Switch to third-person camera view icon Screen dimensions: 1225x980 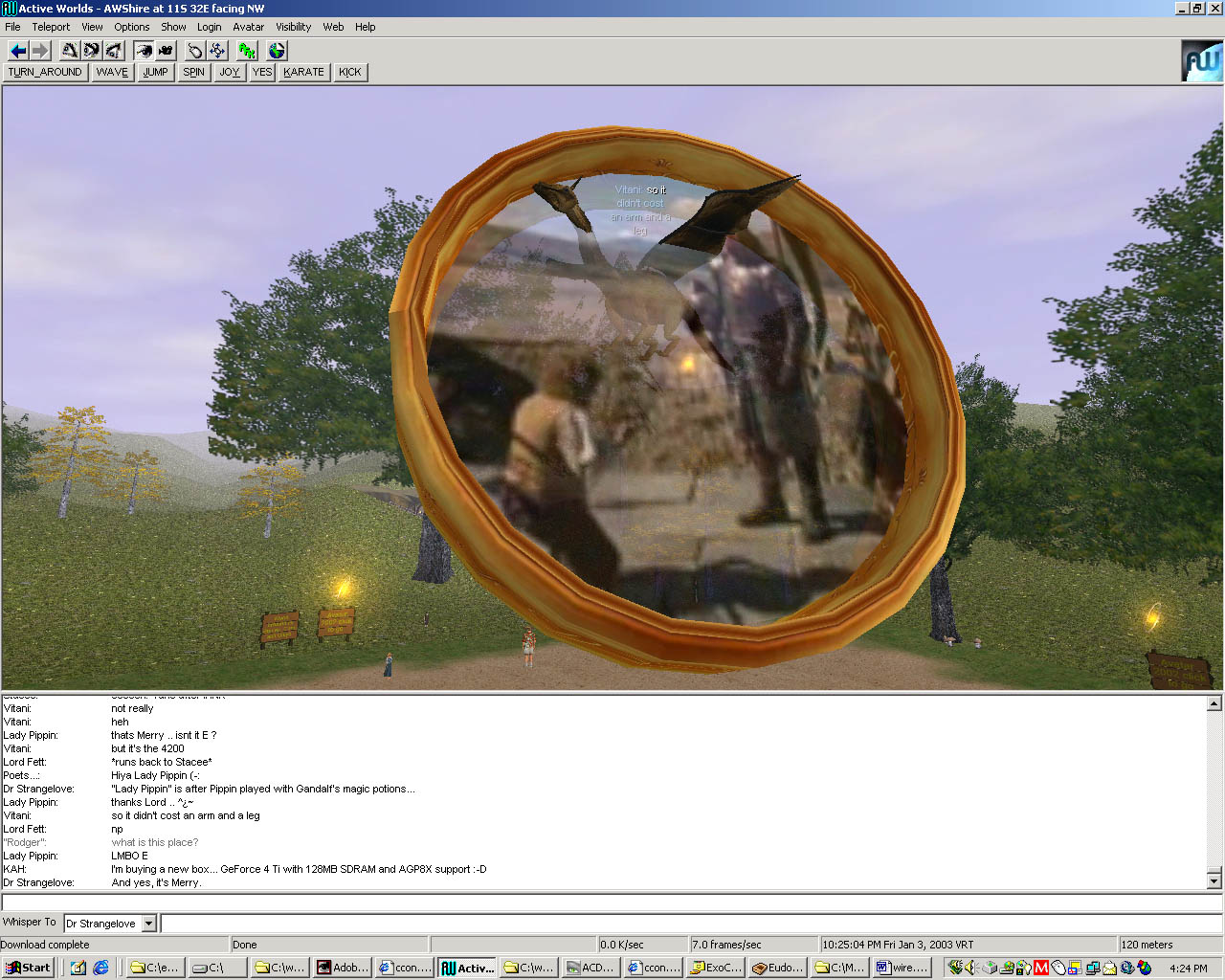coord(166,51)
